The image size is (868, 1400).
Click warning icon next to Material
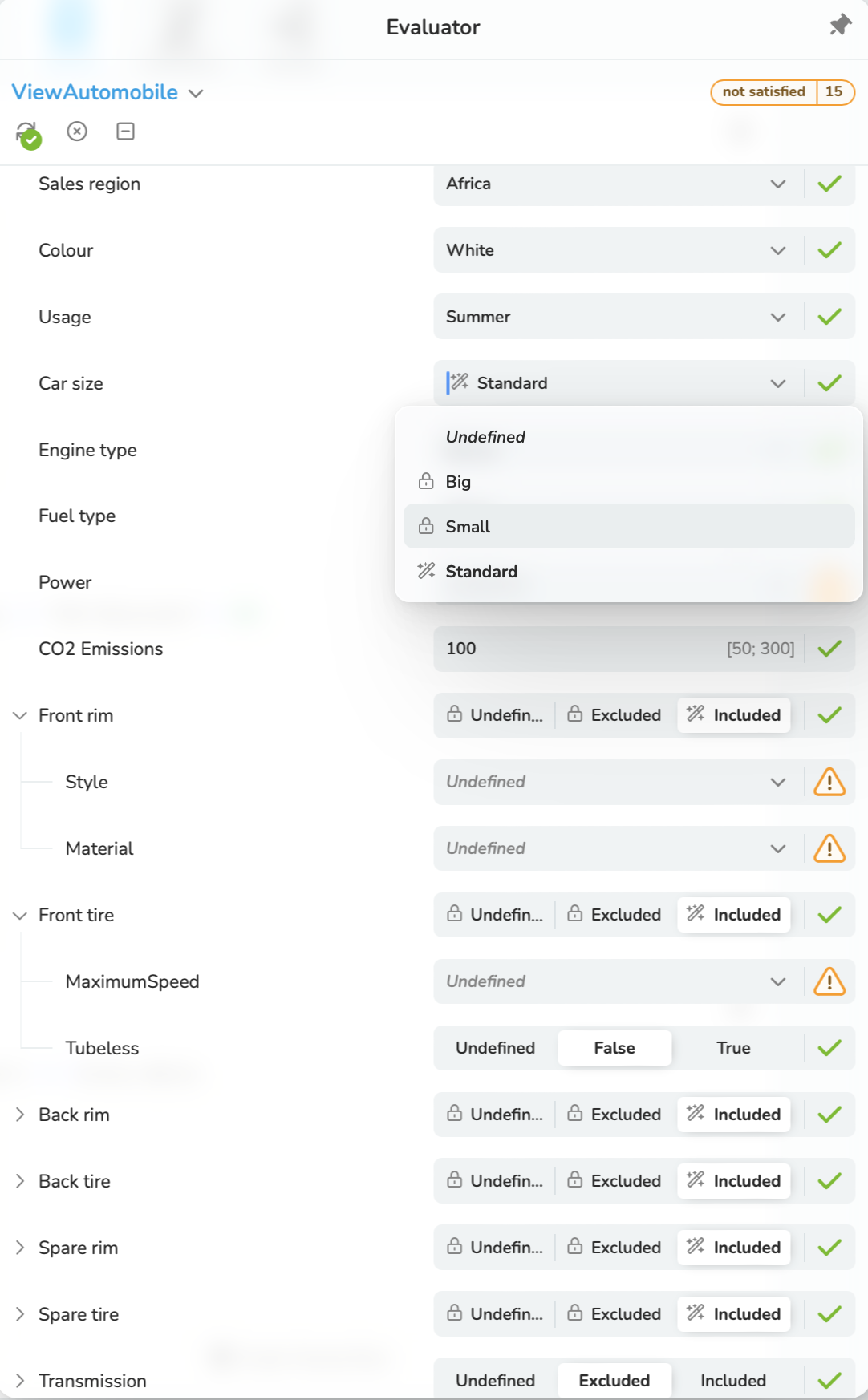click(829, 848)
